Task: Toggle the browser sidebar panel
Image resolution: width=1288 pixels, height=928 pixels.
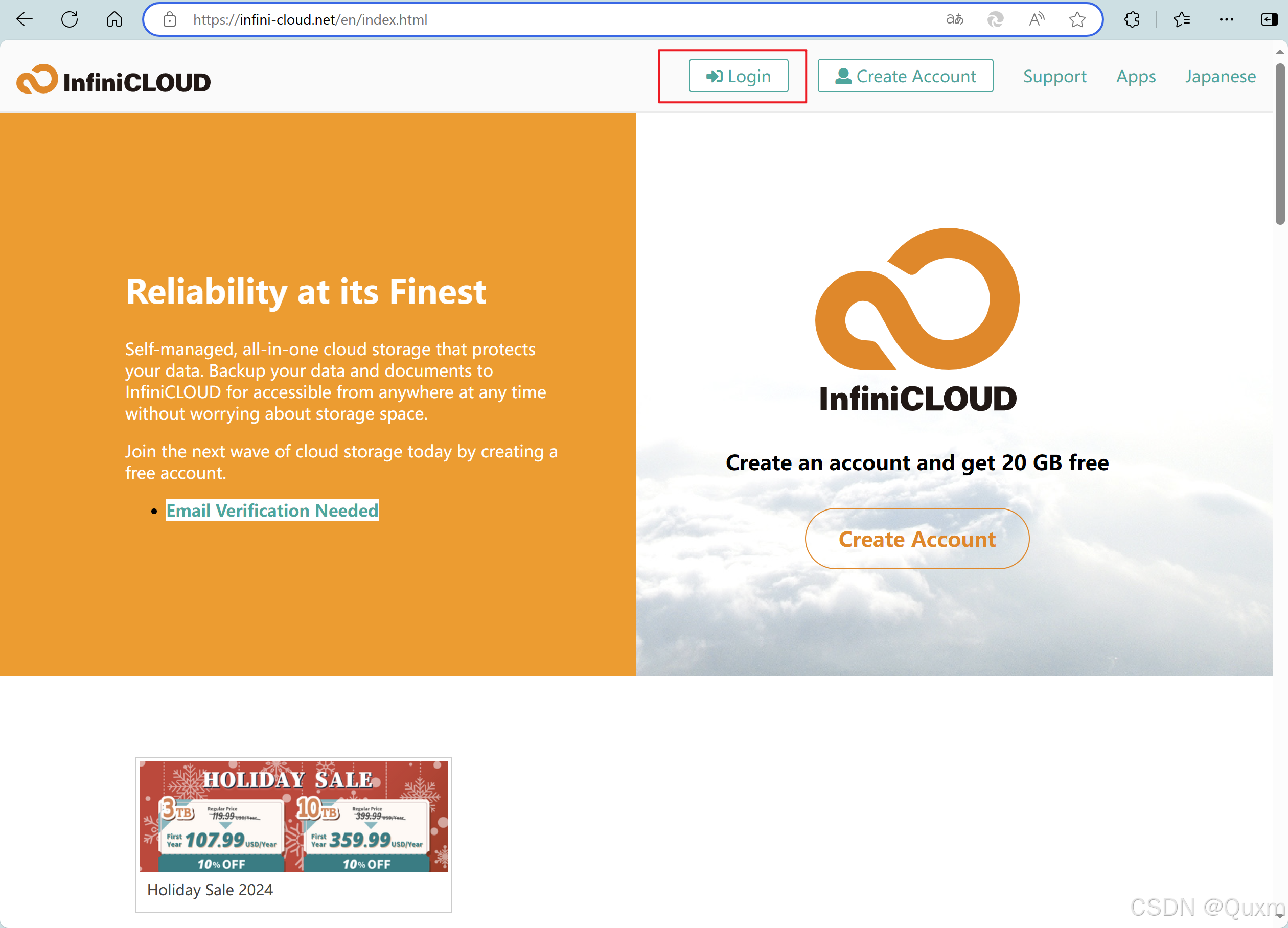Action: point(1269,19)
